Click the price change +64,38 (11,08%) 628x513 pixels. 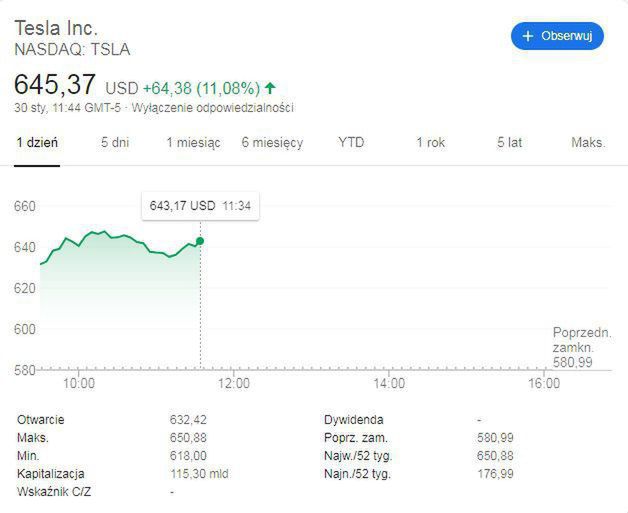(202, 87)
